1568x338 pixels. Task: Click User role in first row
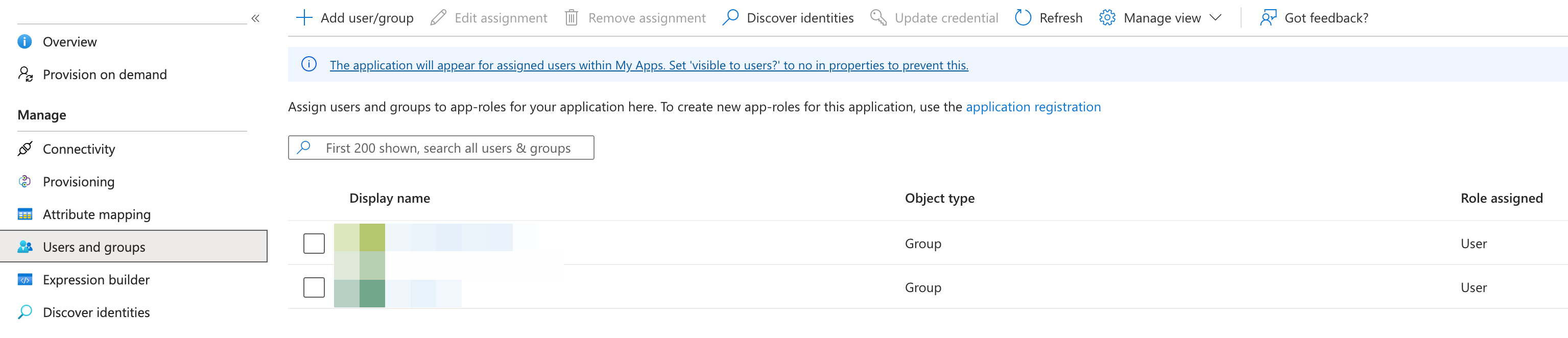point(1474,244)
